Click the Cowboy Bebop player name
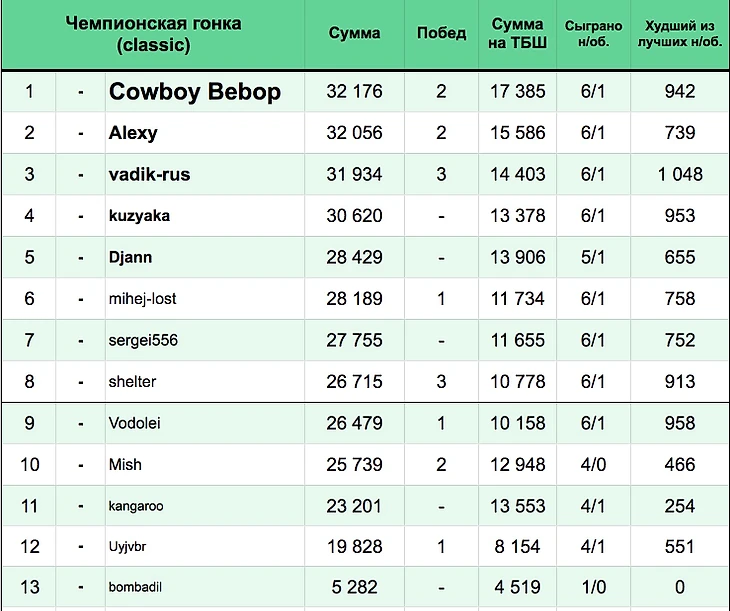The height and width of the screenshot is (611, 730). coord(195,92)
